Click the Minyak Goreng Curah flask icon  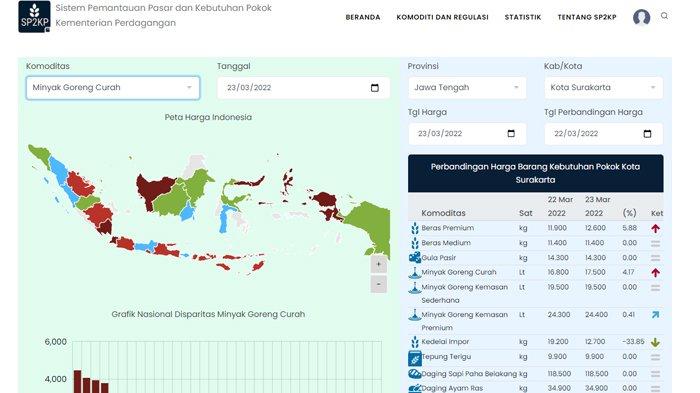(x=415, y=272)
